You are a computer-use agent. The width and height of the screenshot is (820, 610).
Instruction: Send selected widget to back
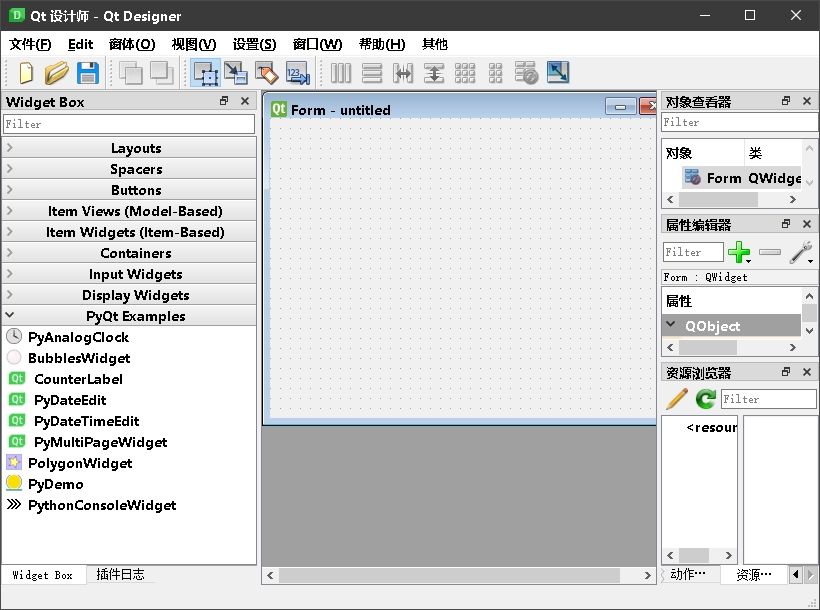point(131,73)
